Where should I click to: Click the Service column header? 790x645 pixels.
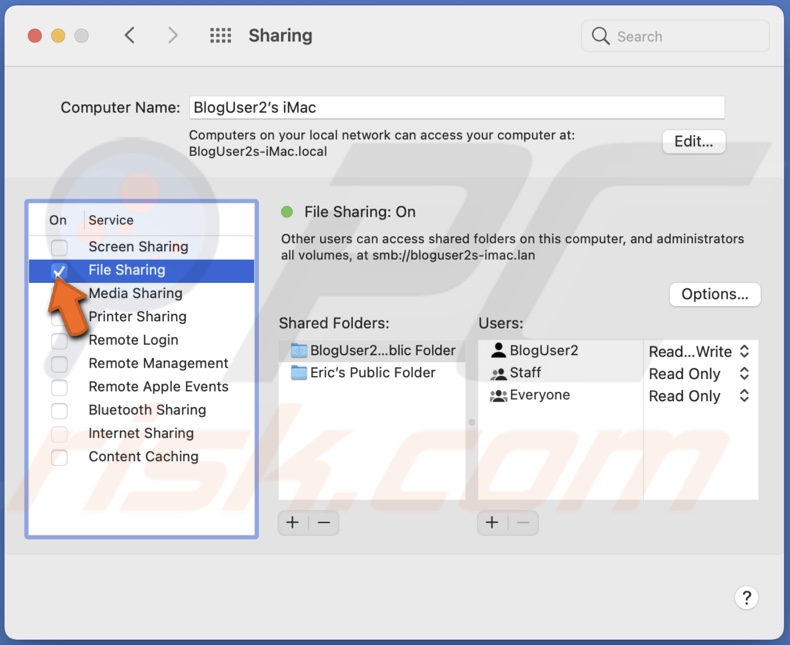point(111,220)
